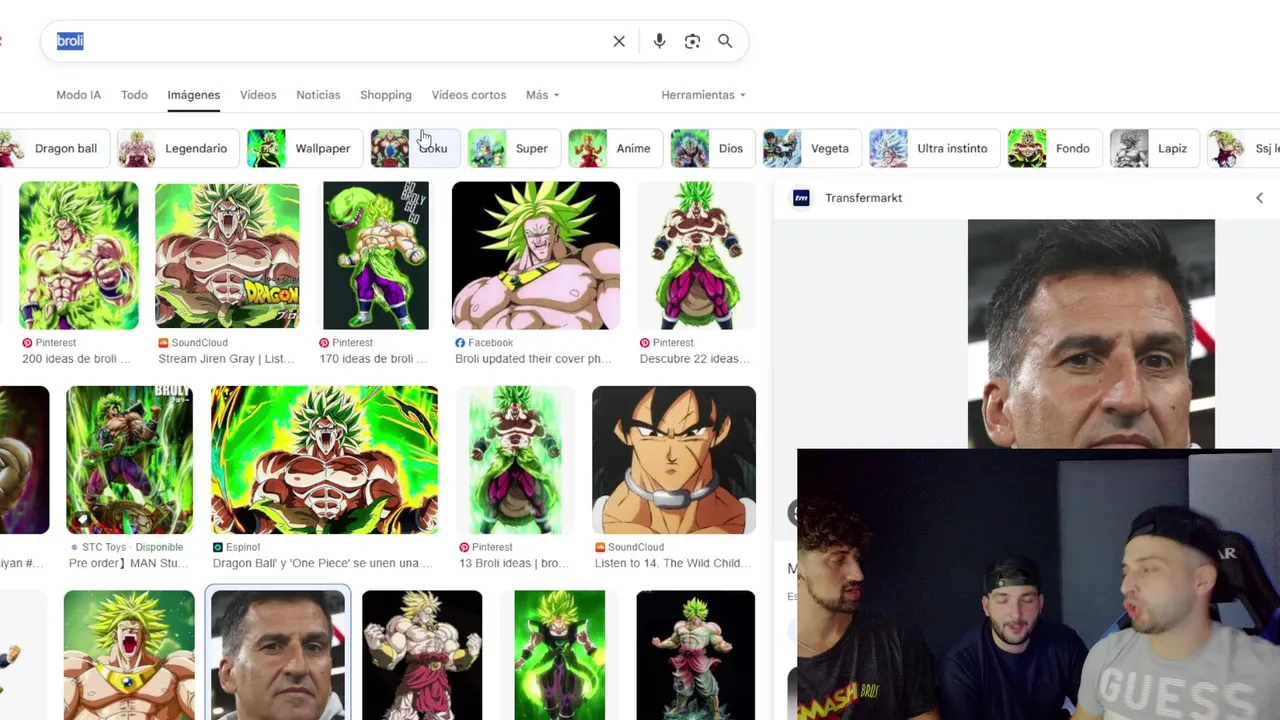The image size is (1280, 720).
Task: Open the 'Listen to 14. The Wild Child' image
Action: point(674,460)
